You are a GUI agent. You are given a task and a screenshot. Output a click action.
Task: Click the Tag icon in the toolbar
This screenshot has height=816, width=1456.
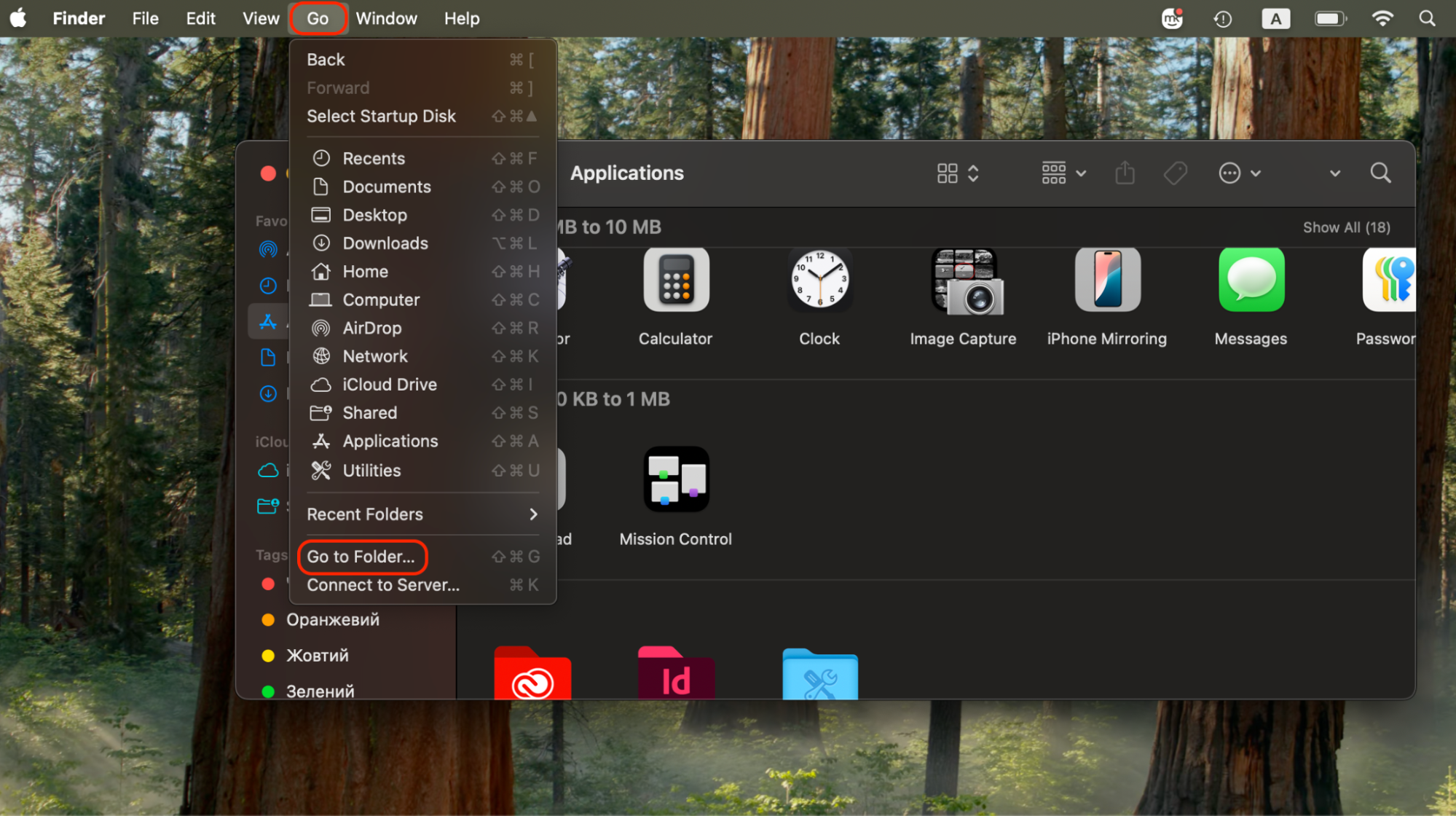pos(1174,173)
